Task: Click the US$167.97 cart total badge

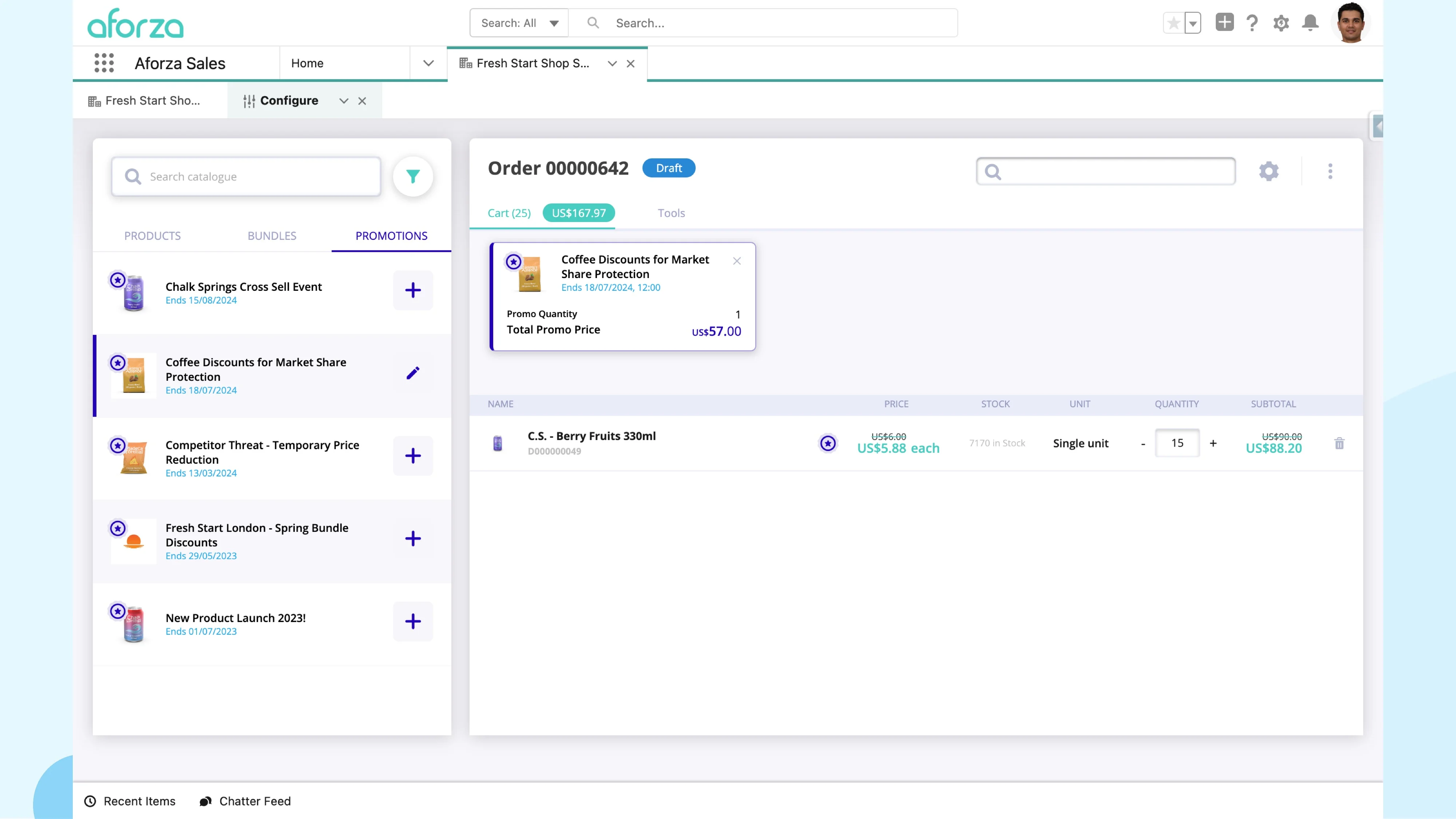Action: [x=579, y=213]
